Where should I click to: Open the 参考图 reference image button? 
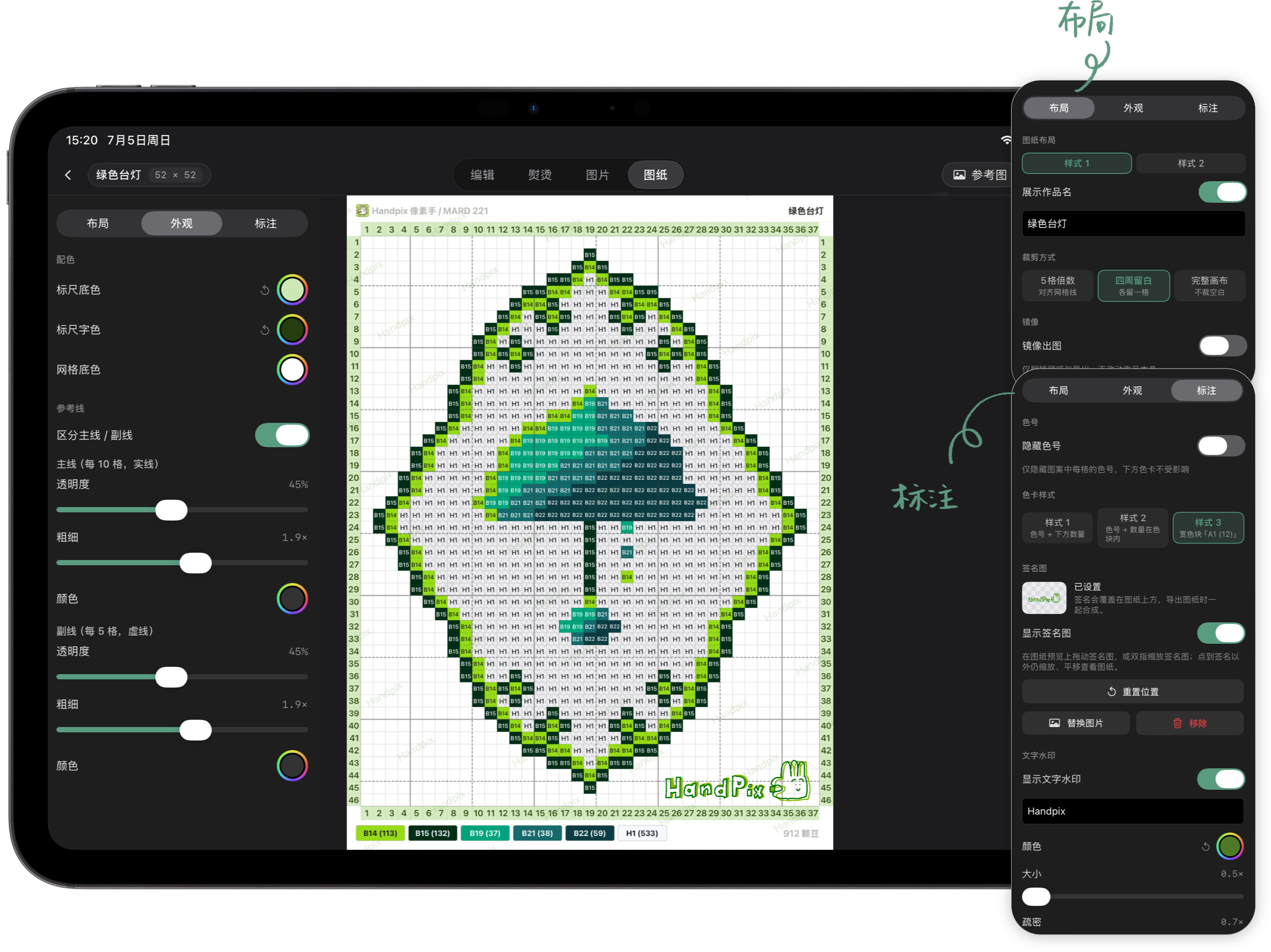click(979, 175)
